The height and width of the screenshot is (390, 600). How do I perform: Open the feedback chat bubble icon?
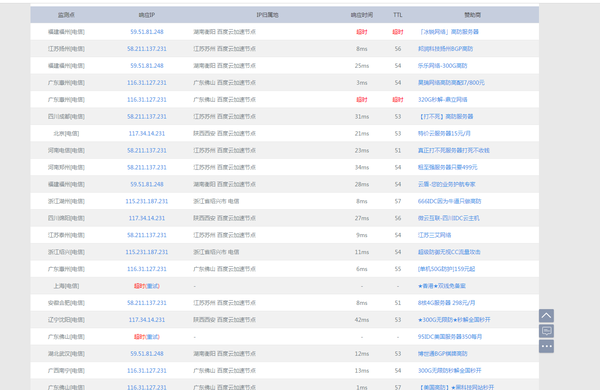pyautogui.click(x=546, y=331)
